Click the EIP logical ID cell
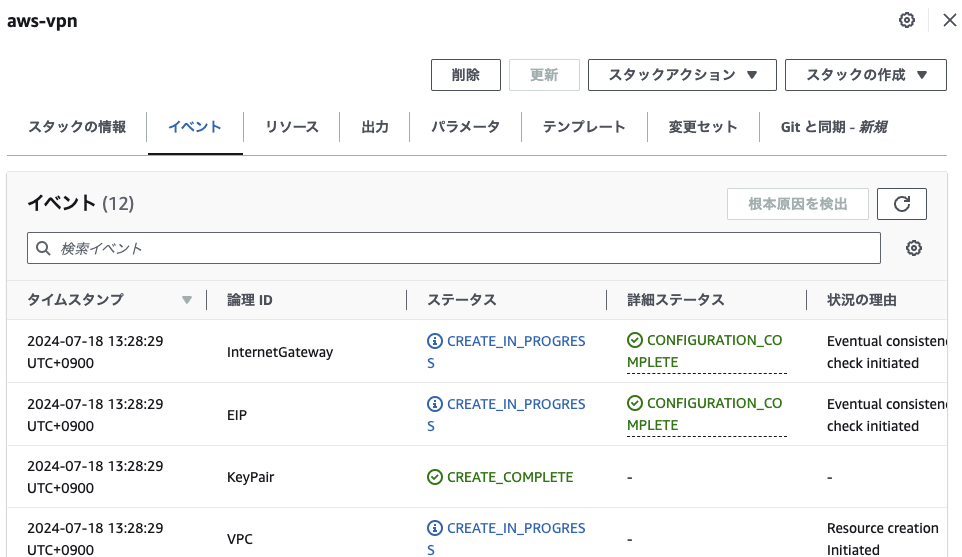962x557 pixels. tap(237, 415)
